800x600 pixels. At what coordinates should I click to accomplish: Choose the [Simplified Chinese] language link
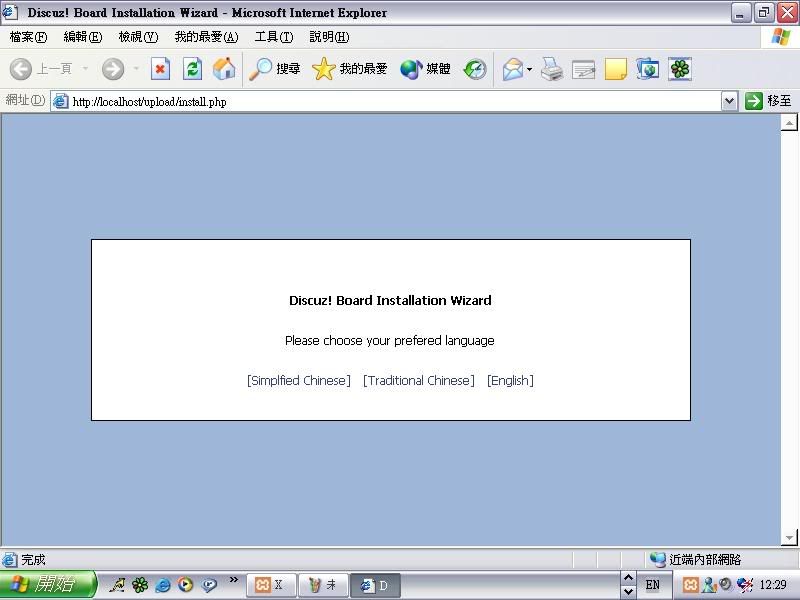[x=298, y=381]
